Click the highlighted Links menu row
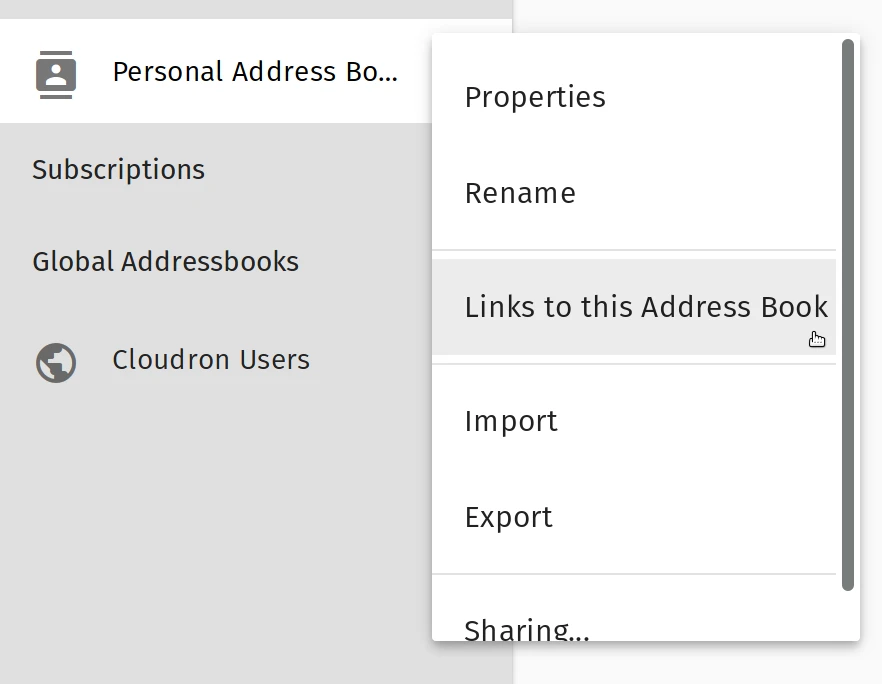This screenshot has height=684, width=882. tap(645, 307)
